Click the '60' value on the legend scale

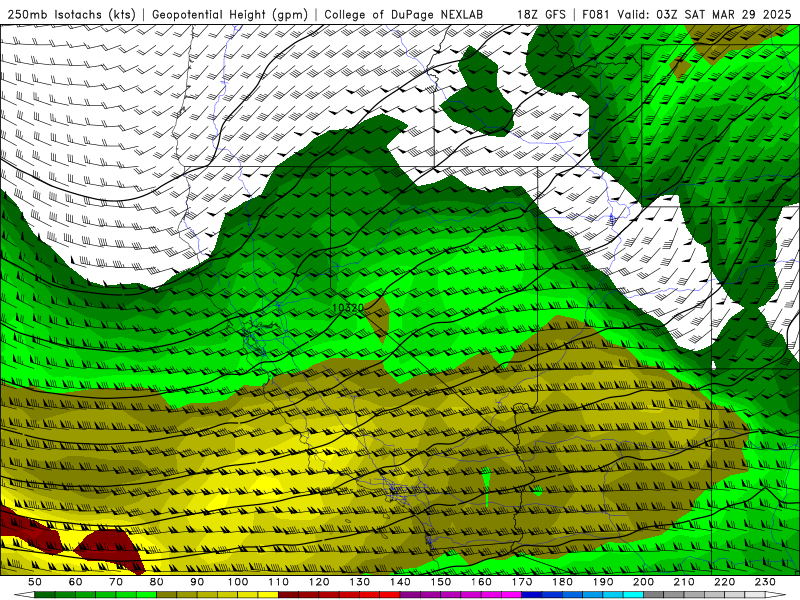(x=76, y=582)
